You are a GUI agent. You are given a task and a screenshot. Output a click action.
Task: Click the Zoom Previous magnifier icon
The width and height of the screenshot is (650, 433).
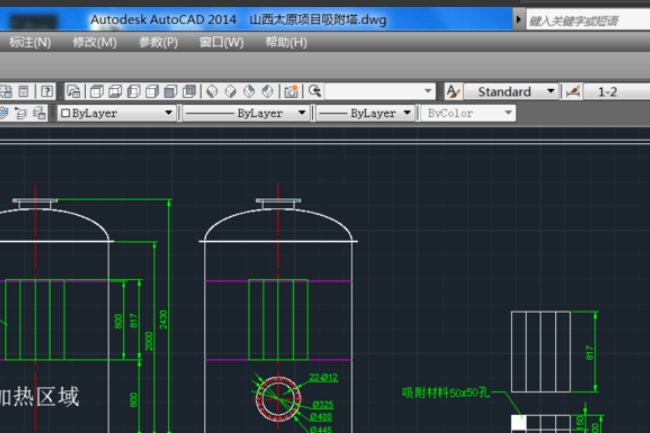click(315, 91)
